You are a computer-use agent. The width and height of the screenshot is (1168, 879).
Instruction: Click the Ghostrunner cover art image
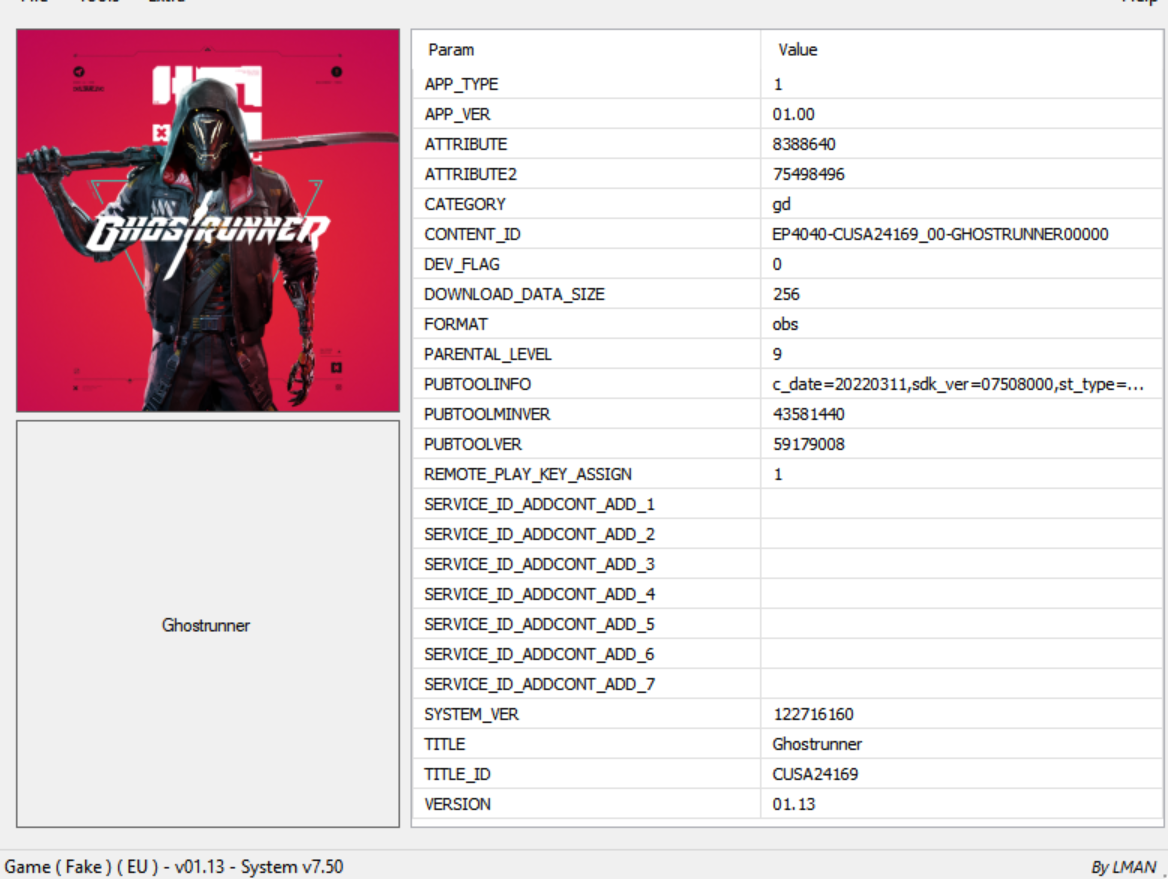[208, 220]
